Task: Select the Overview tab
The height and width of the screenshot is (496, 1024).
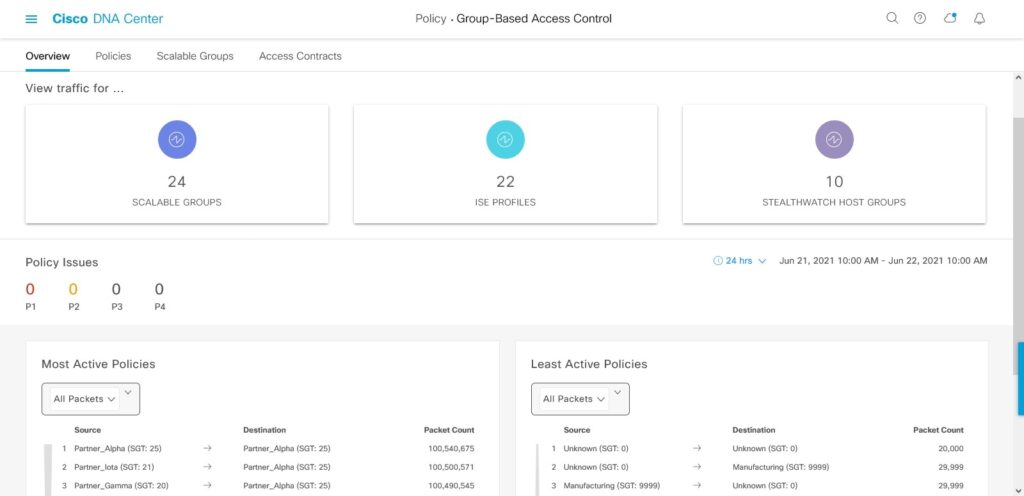Action: tap(47, 56)
